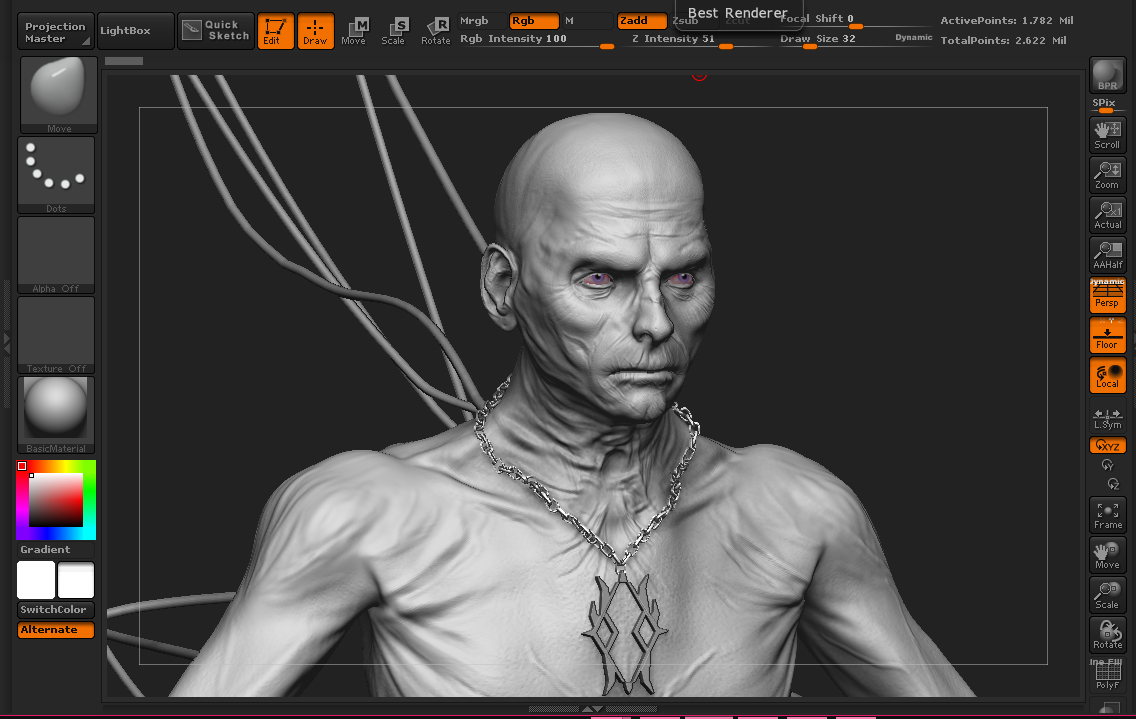Screen dimensions: 1136x719
Task: Activate Quick Sketch mode
Action: point(216,30)
